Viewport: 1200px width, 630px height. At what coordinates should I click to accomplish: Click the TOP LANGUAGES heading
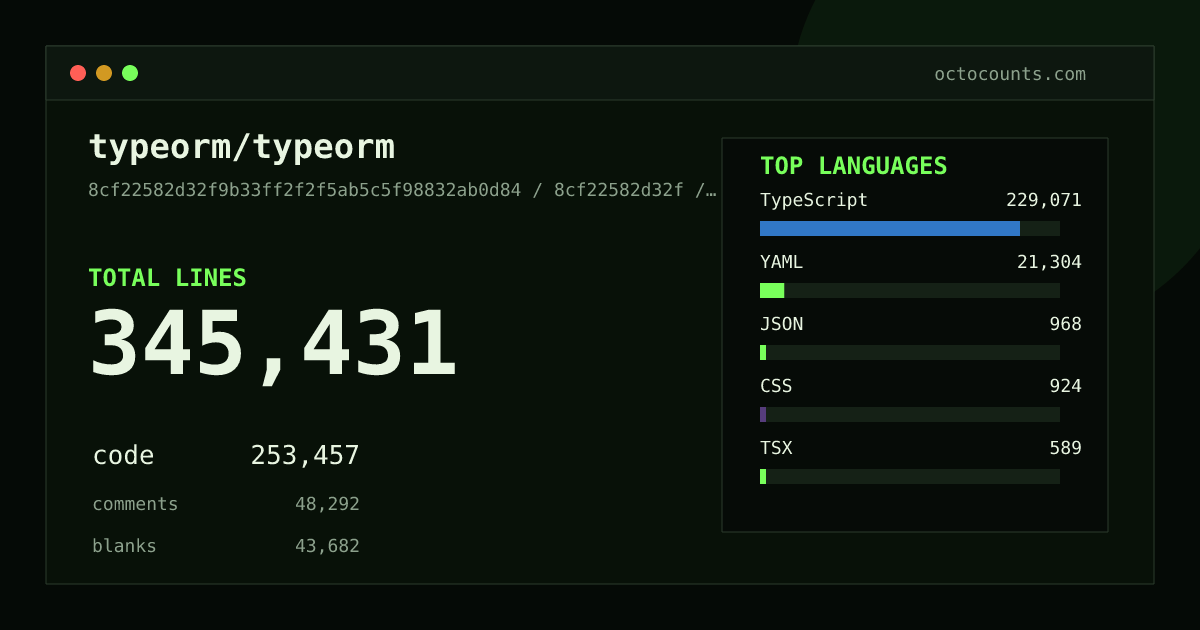pyautogui.click(x=854, y=166)
